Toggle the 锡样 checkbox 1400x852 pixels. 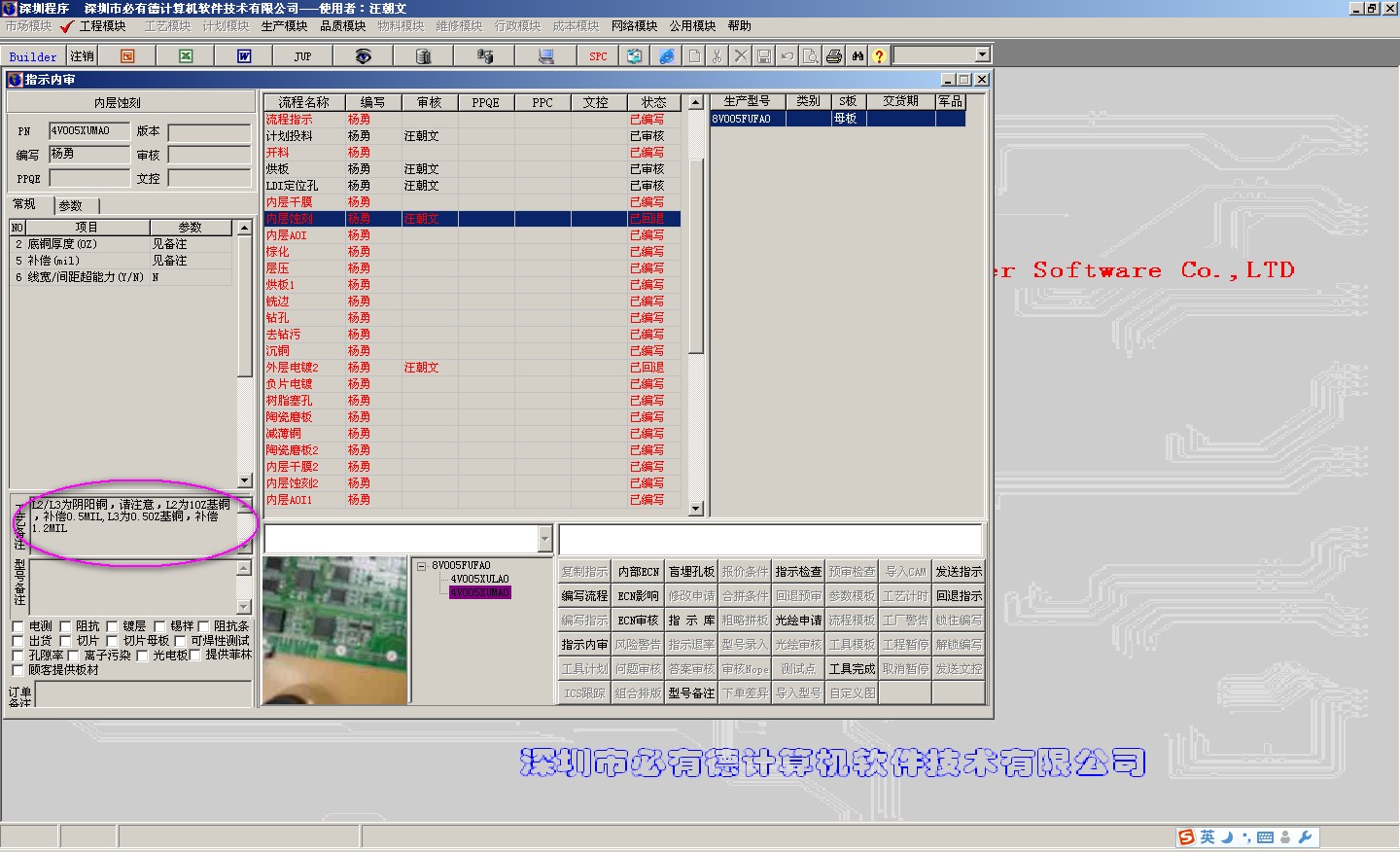[159, 626]
